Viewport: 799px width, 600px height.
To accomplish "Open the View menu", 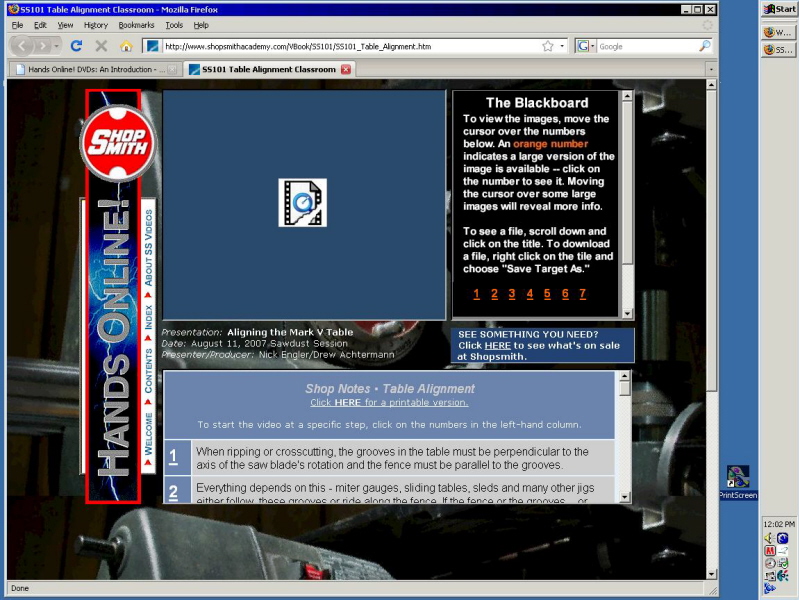I will coord(65,25).
